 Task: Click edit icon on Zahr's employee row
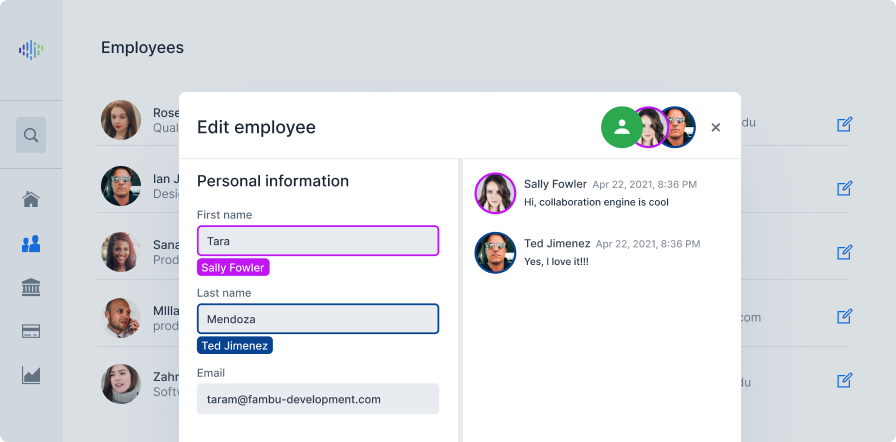(x=845, y=380)
